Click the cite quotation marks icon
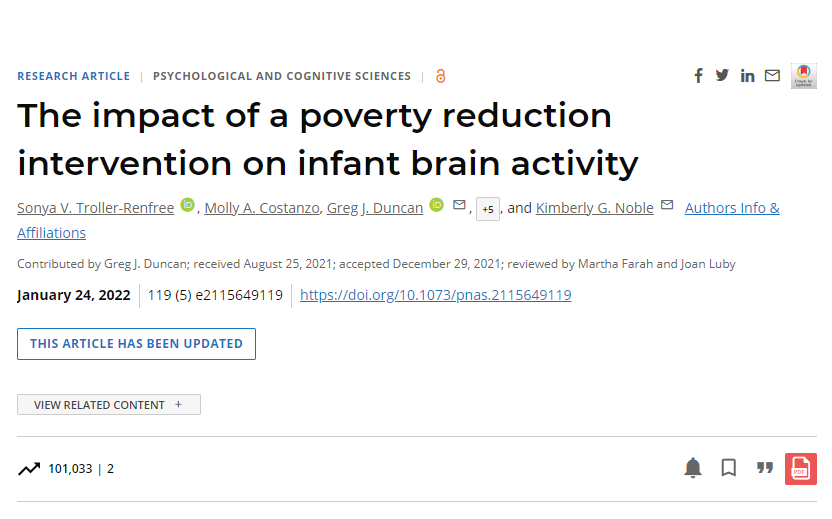 [765, 468]
